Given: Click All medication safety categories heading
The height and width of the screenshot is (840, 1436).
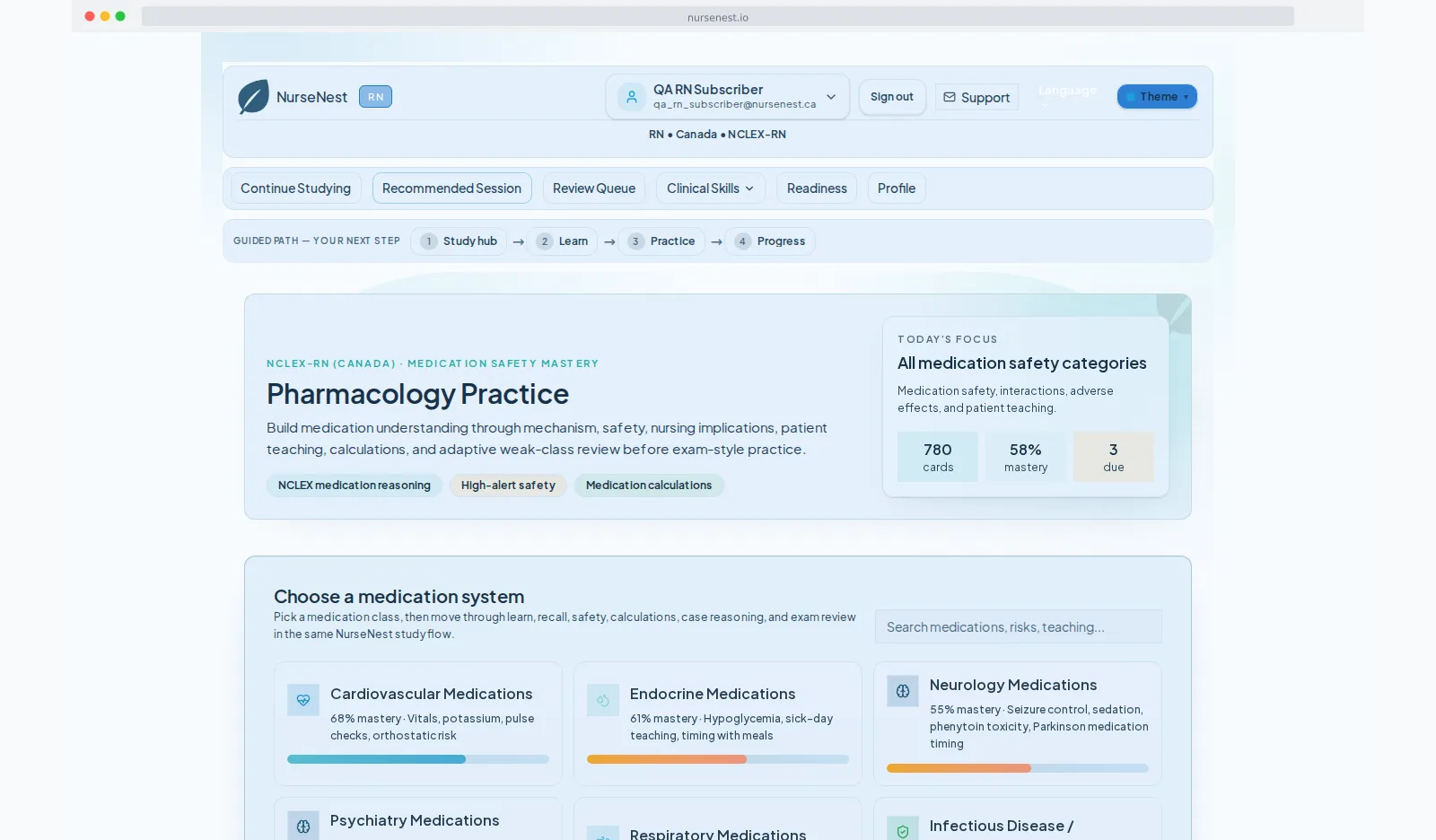Looking at the screenshot, I should 1022,363.
